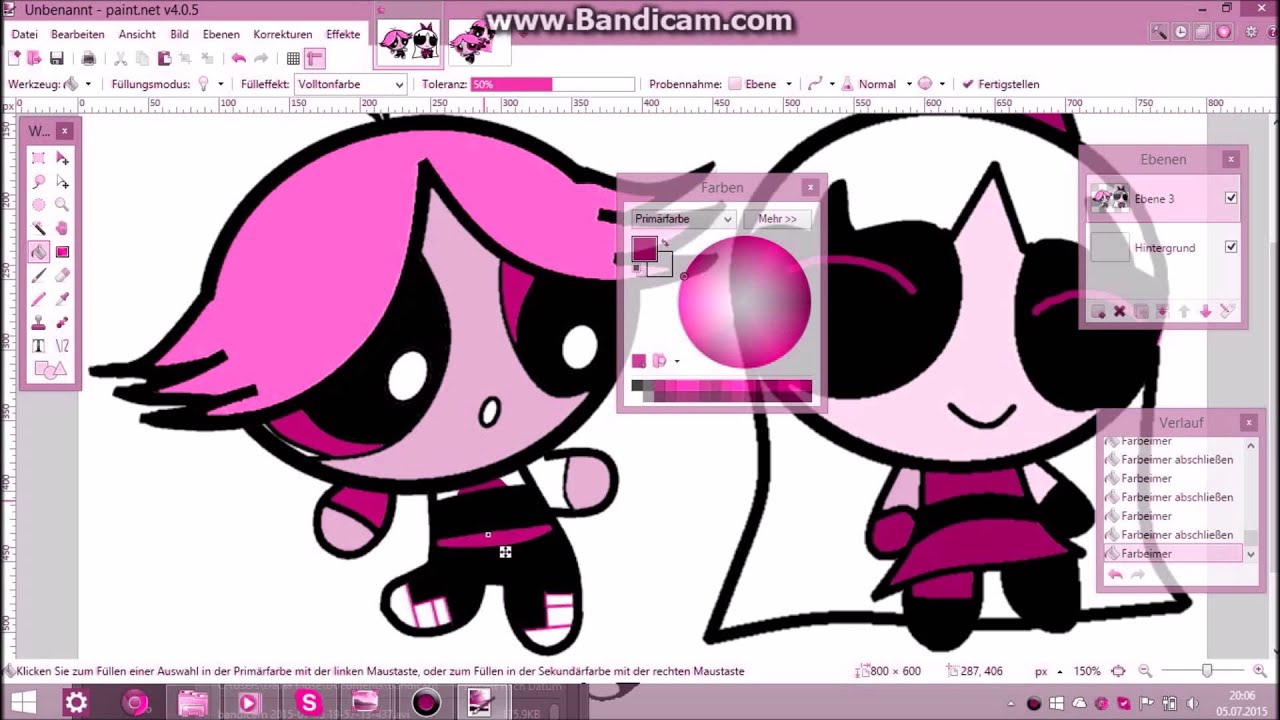Adjust the Toleranz 50% slider
Viewport: 1280px width, 720px height.
pyautogui.click(x=552, y=85)
